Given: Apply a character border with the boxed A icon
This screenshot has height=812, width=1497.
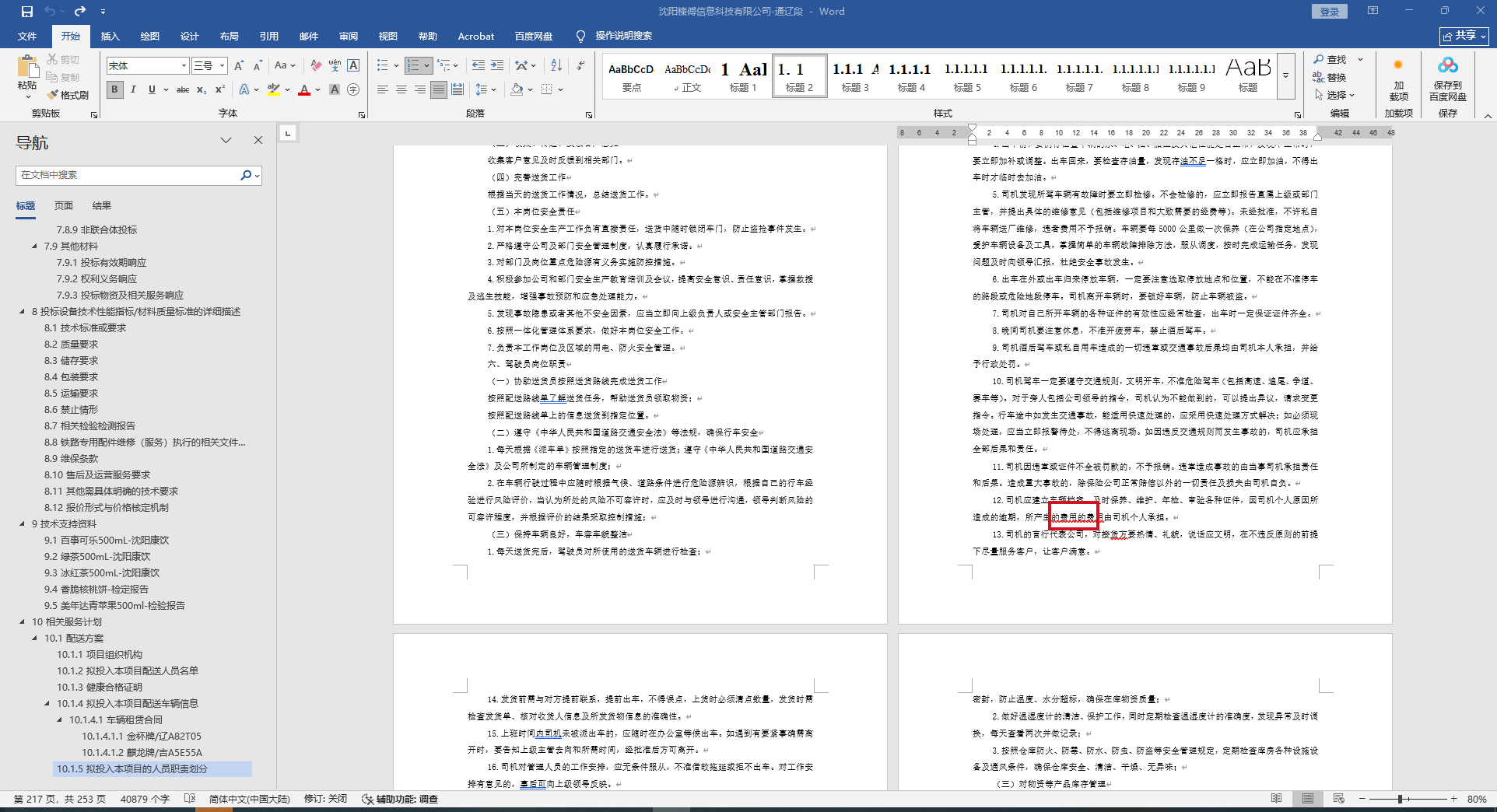Looking at the screenshot, I should tap(353, 66).
